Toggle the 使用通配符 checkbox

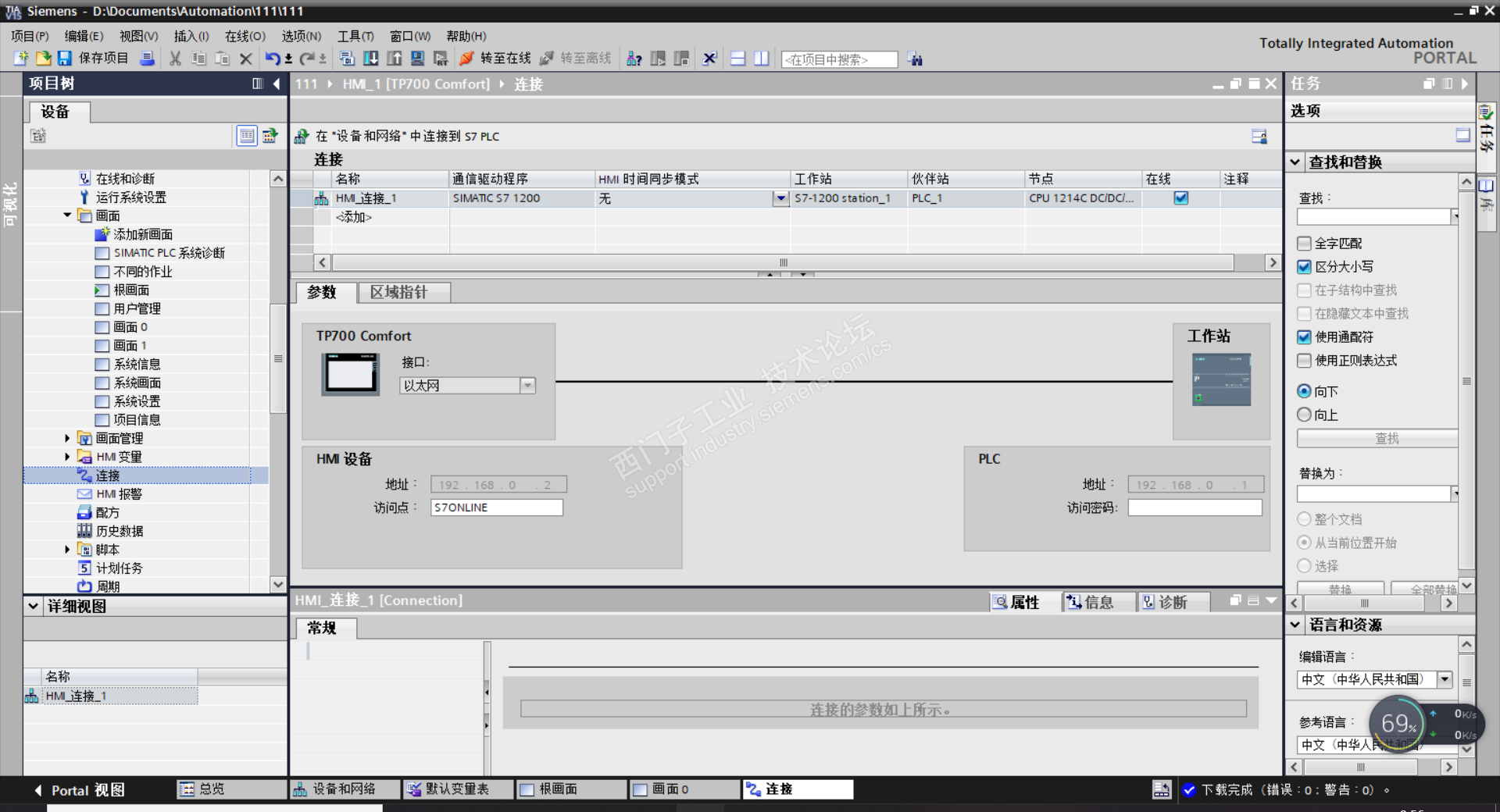point(1304,337)
